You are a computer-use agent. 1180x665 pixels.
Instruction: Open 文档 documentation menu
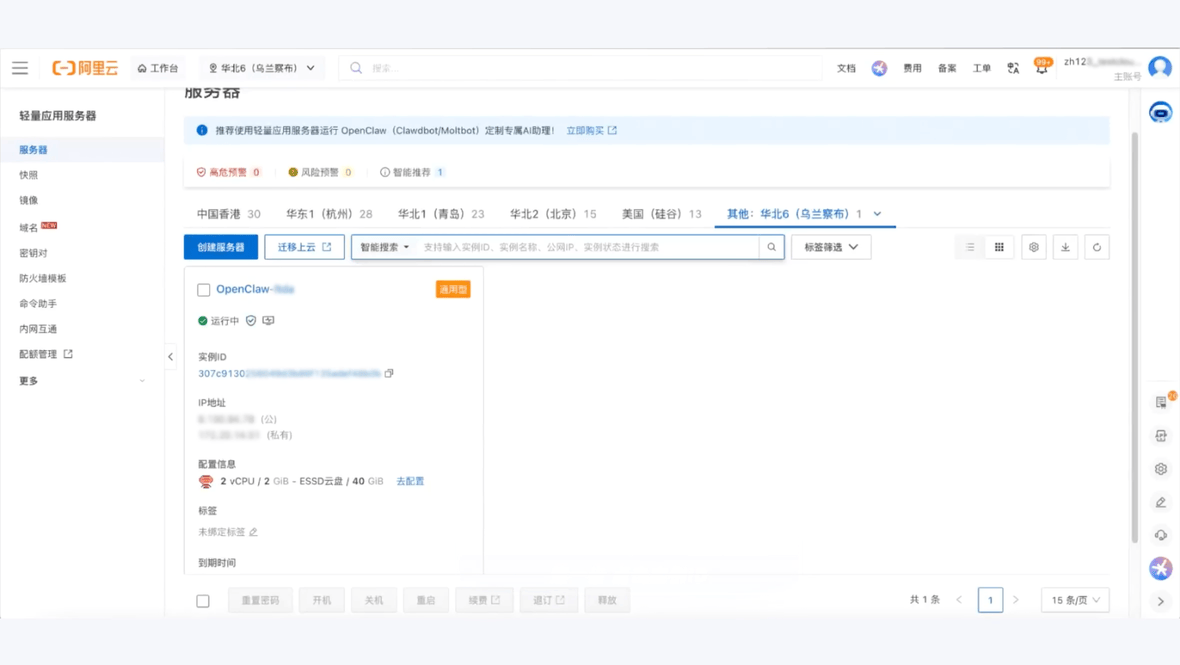tap(847, 68)
